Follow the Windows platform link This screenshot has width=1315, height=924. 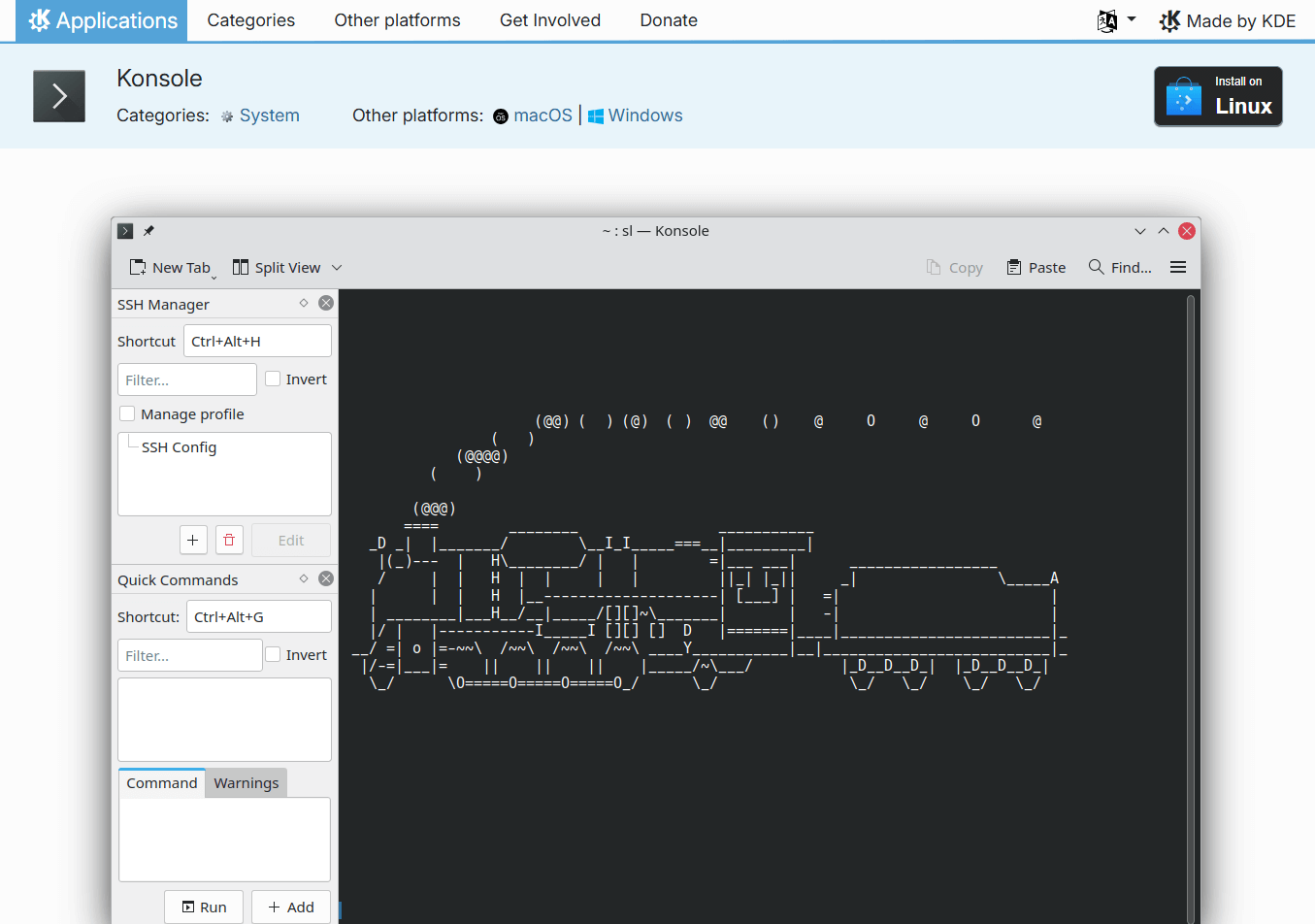[644, 115]
